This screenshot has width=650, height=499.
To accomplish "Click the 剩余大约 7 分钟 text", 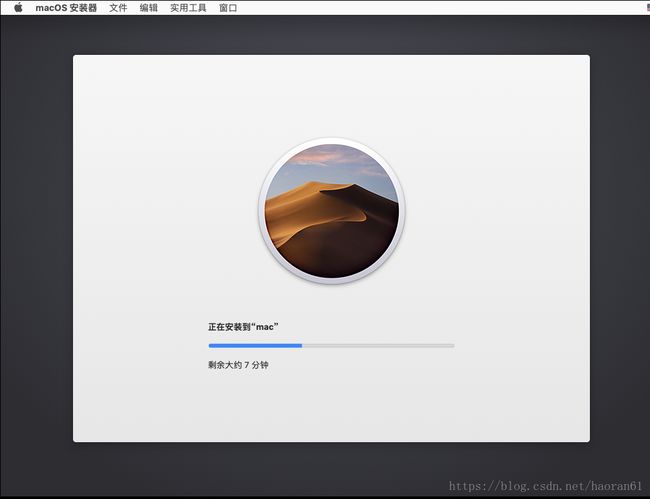I will coord(238,365).
